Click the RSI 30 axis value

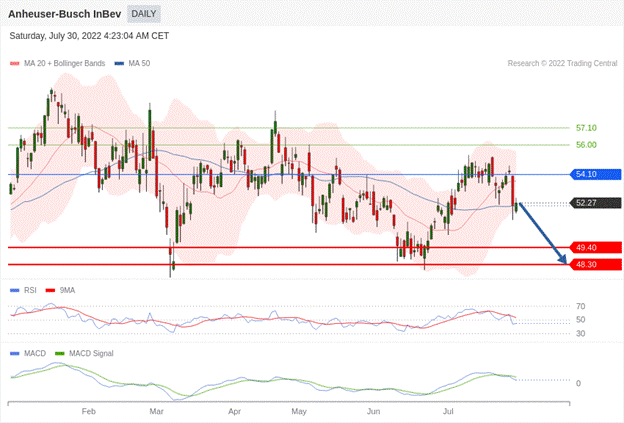pos(581,333)
